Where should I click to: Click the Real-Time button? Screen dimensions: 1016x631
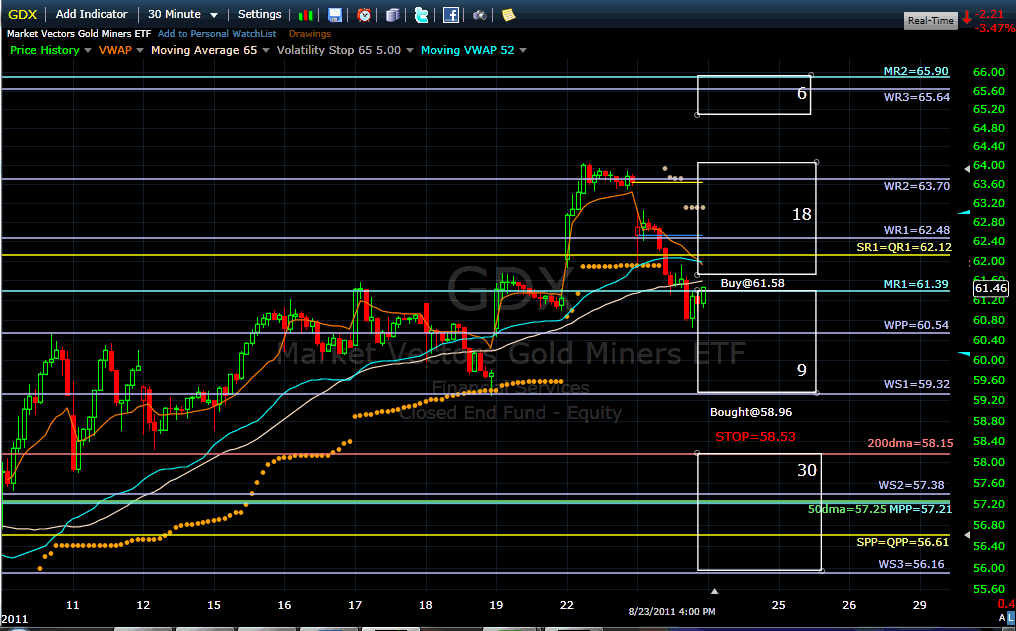tap(930, 21)
